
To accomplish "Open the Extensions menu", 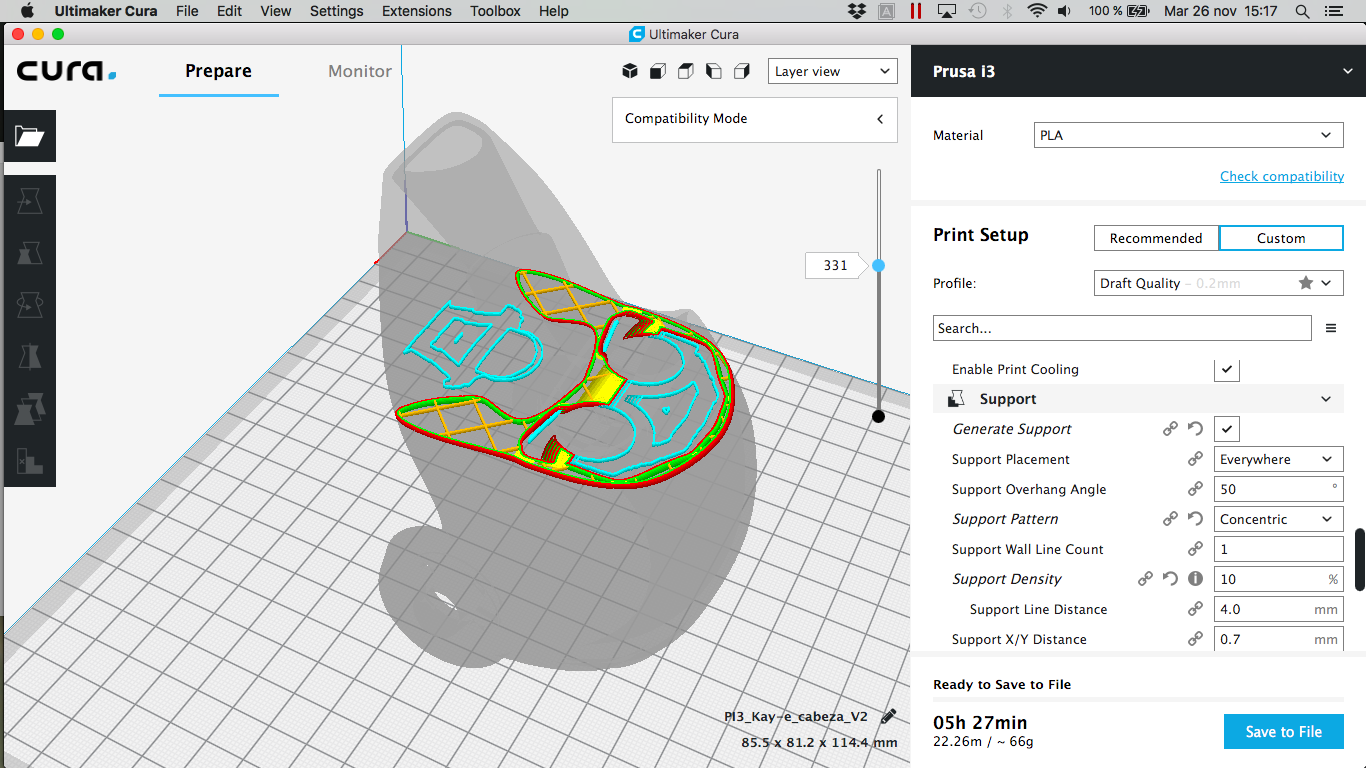I will coord(416,11).
